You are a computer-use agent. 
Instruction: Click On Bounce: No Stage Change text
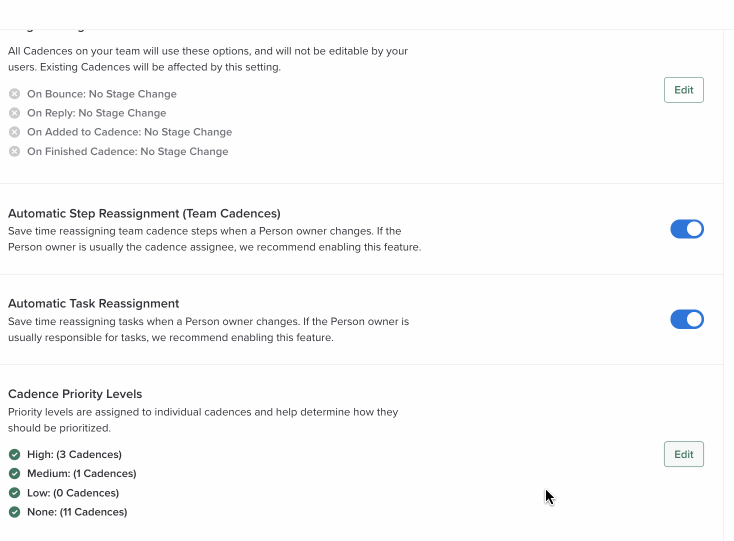click(x=102, y=94)
